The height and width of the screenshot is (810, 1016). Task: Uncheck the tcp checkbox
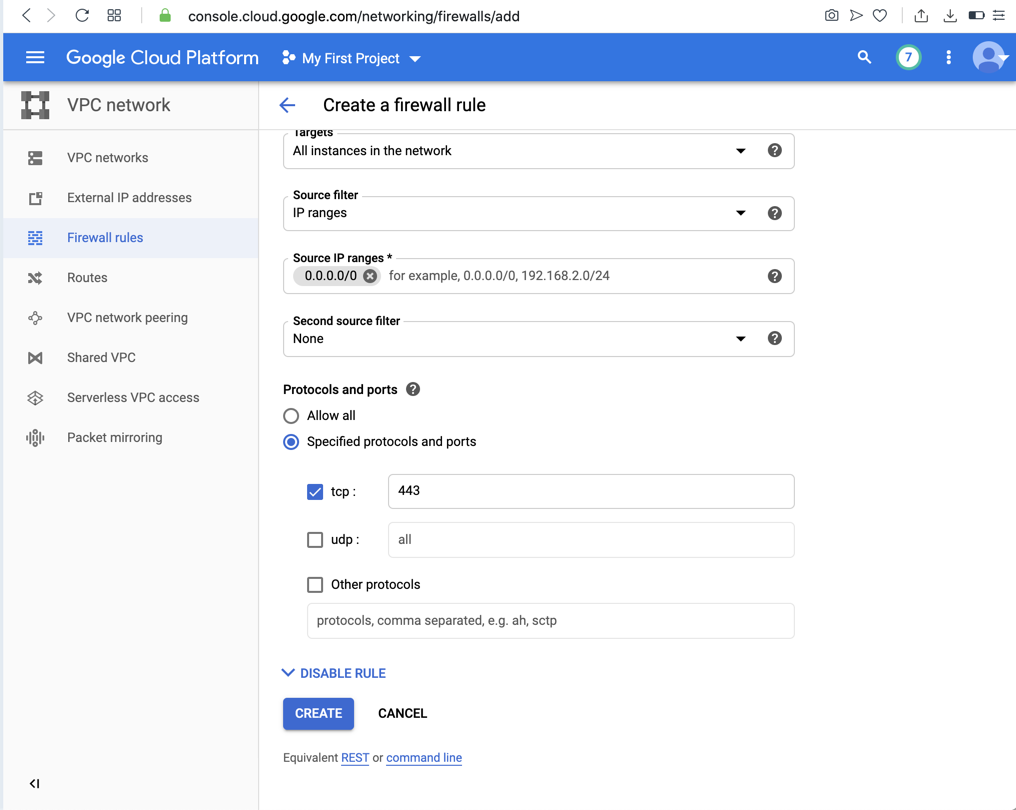coord(315,492)
